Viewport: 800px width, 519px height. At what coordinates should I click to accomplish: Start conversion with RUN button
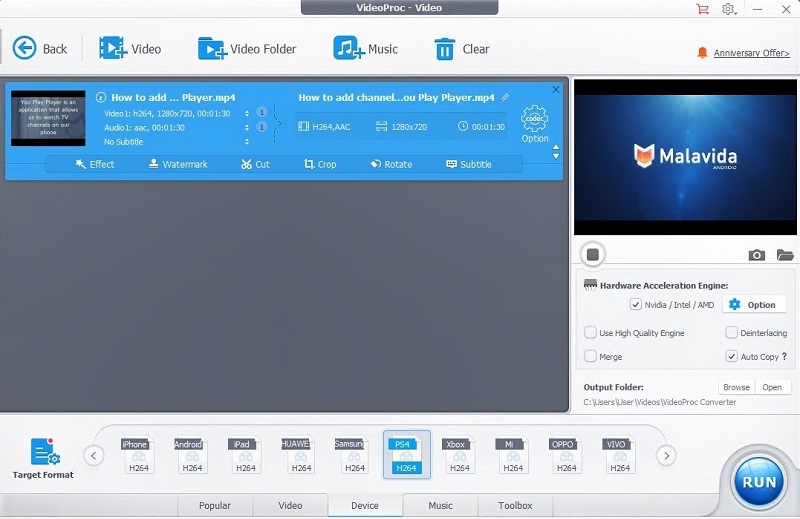coord(759,482)
